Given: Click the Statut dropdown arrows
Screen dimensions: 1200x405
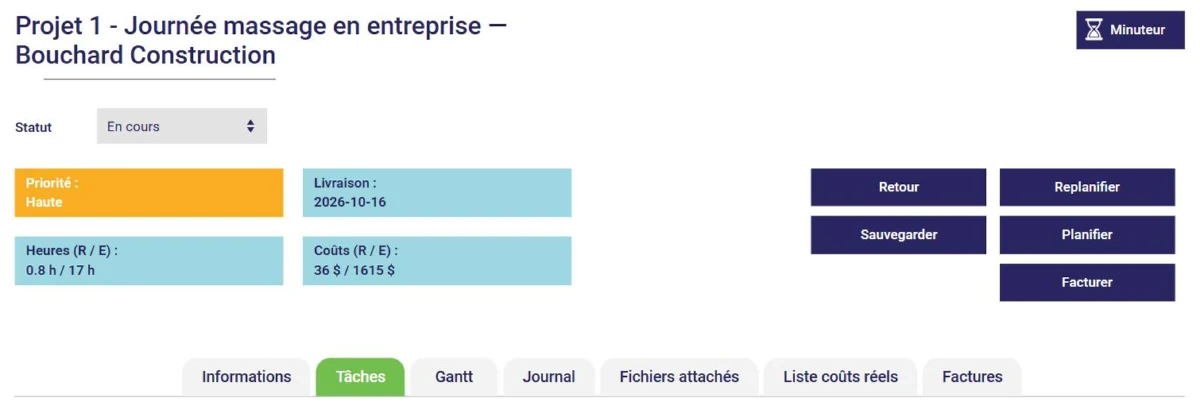Looking at the screenshot, I should click(x=250, y=127).
